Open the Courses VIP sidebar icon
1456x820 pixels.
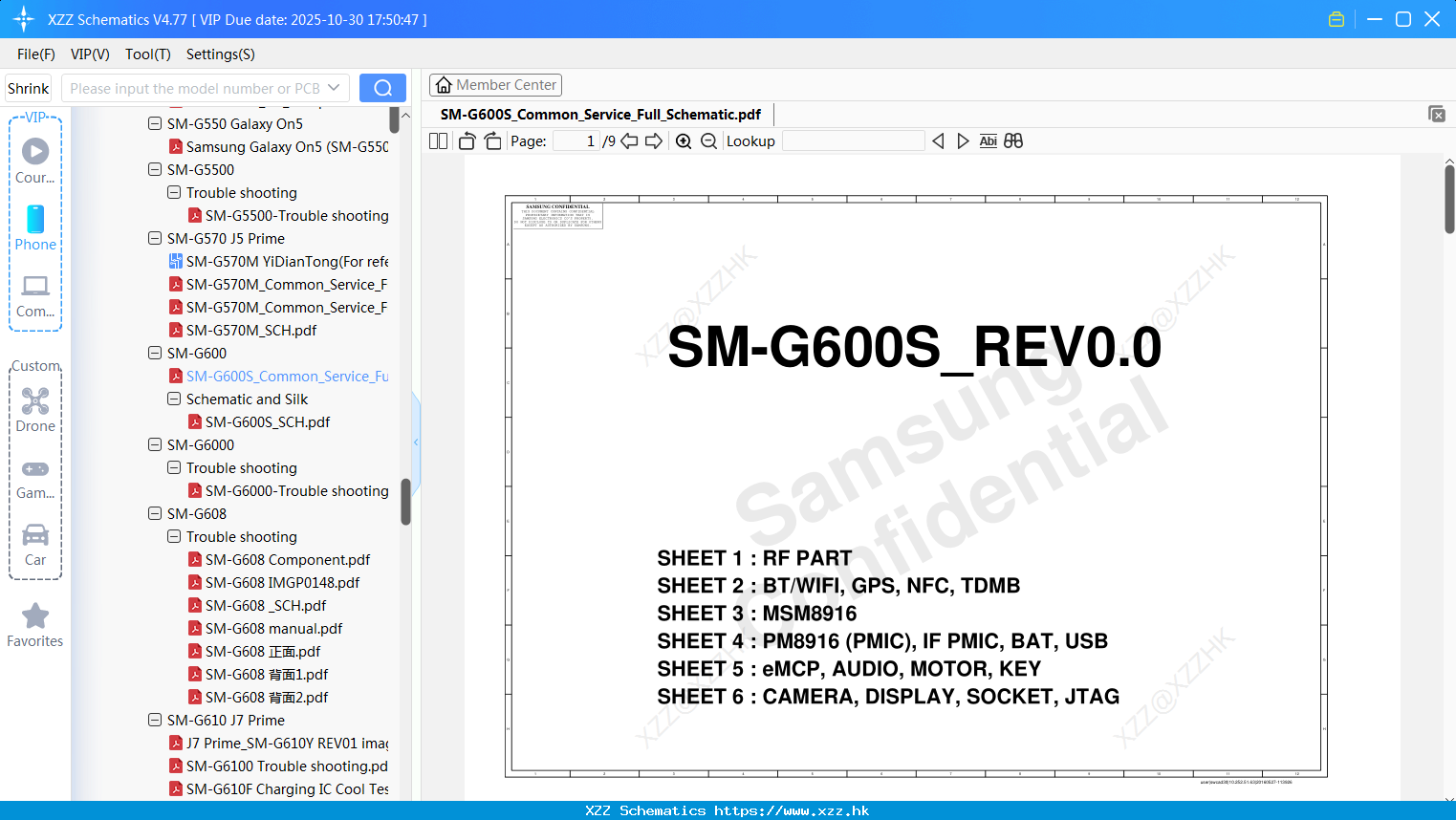35,160
